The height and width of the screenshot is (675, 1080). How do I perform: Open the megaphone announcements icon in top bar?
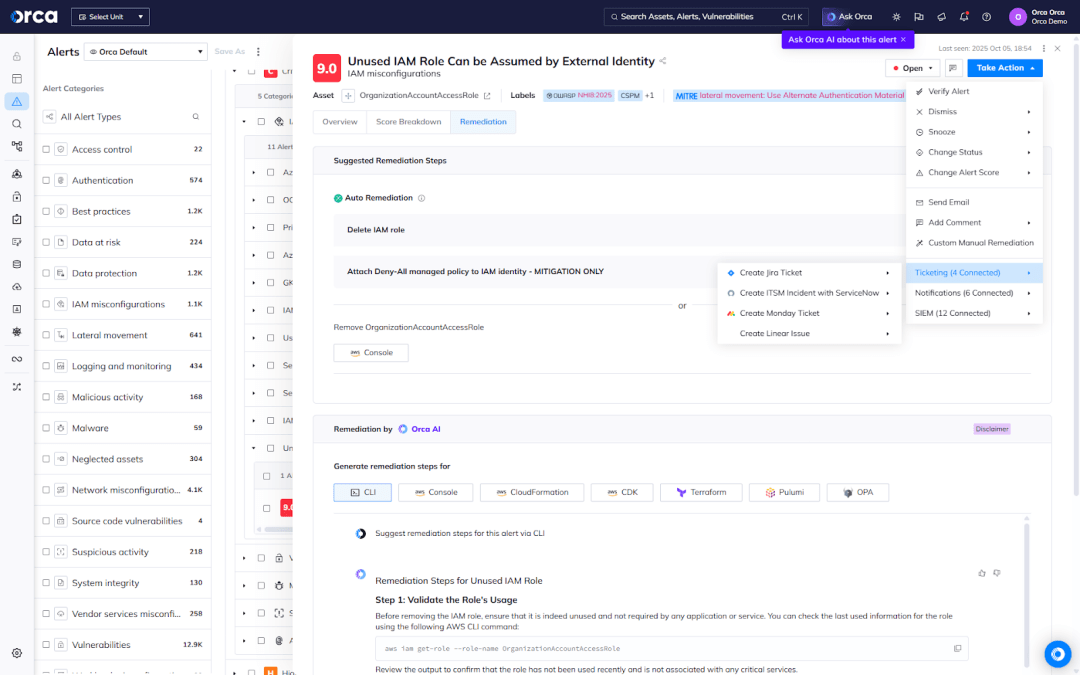941,17
